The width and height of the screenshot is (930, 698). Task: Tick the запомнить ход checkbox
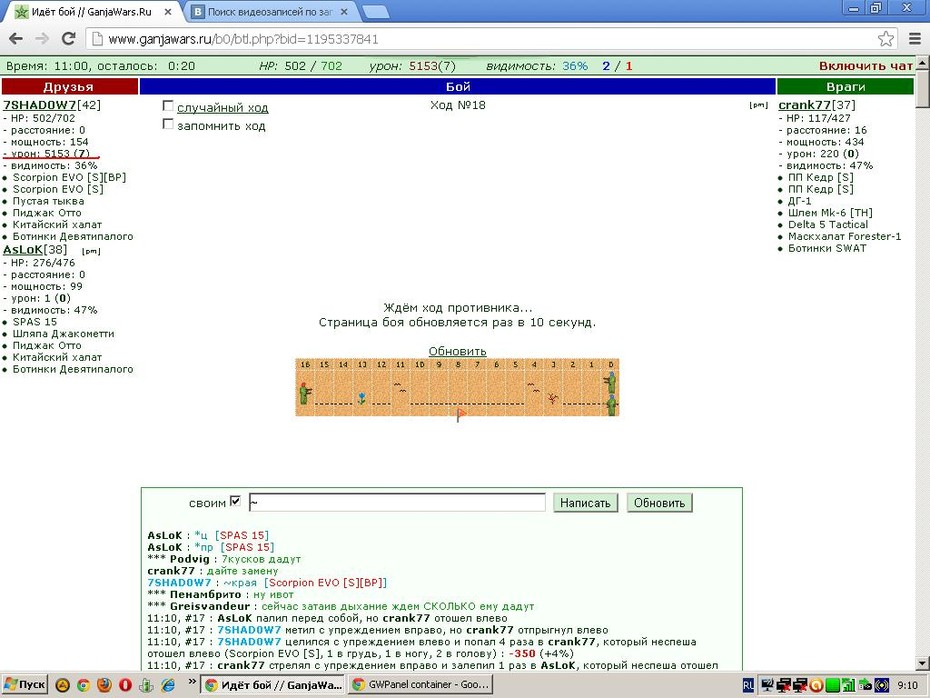point(168,125)
